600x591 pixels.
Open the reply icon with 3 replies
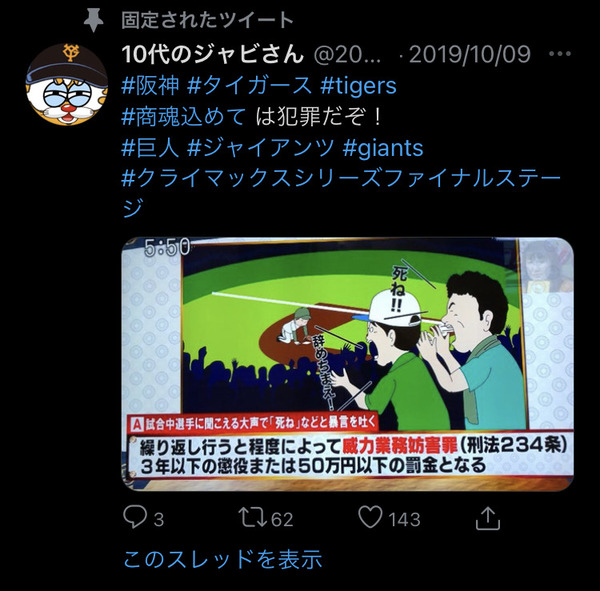click(x=135, y=517)
